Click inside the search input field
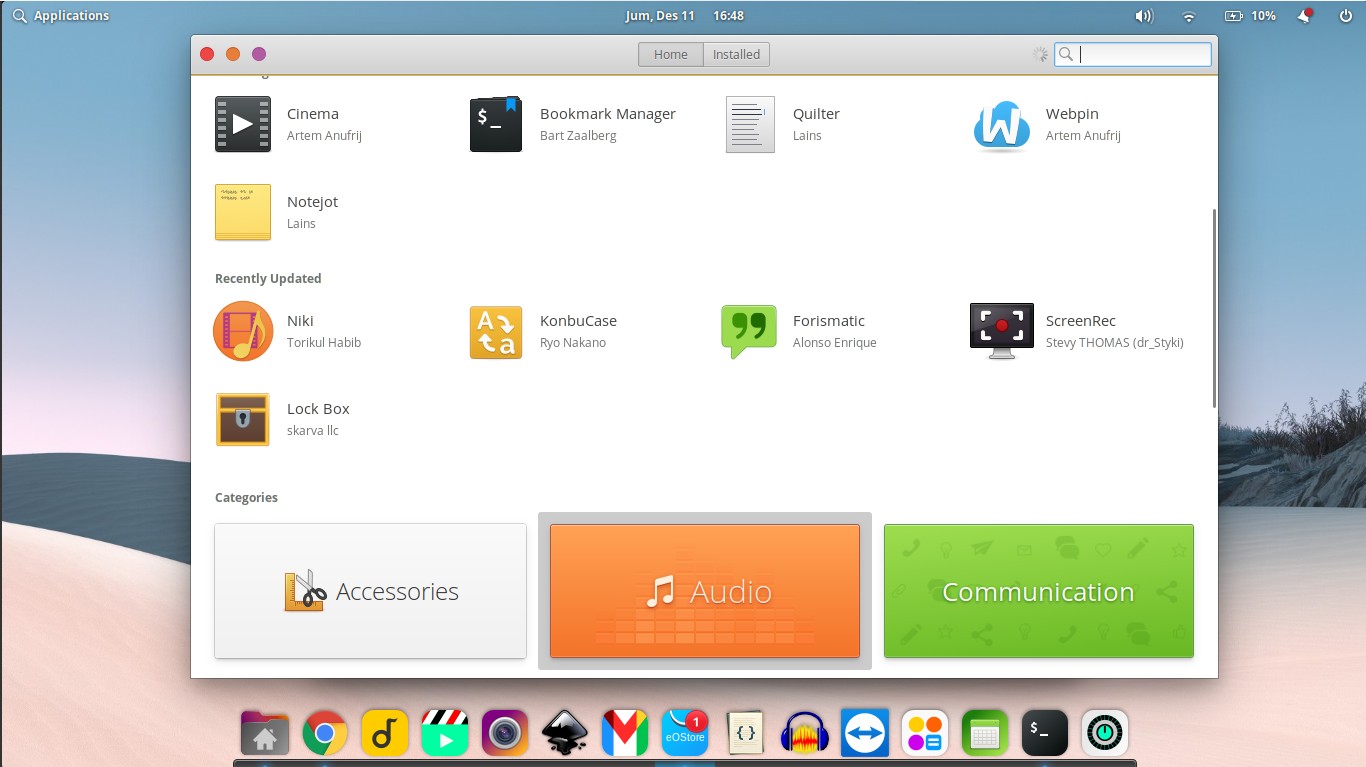 [1133, 54]
